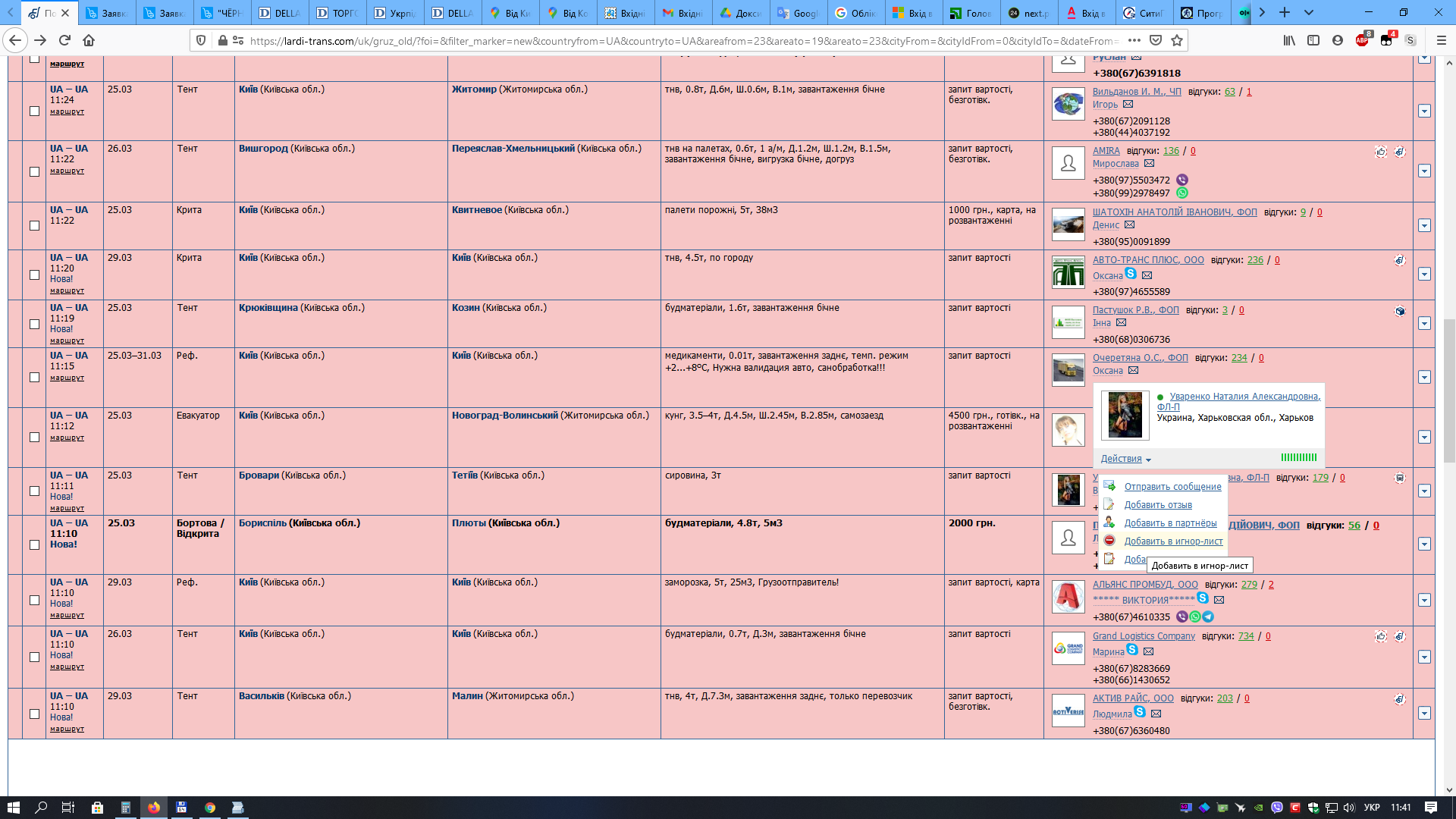Tick checkbox for Київ–Квитневое row
This screenshot has width=1456, height=819.
(x=34, y=225)
